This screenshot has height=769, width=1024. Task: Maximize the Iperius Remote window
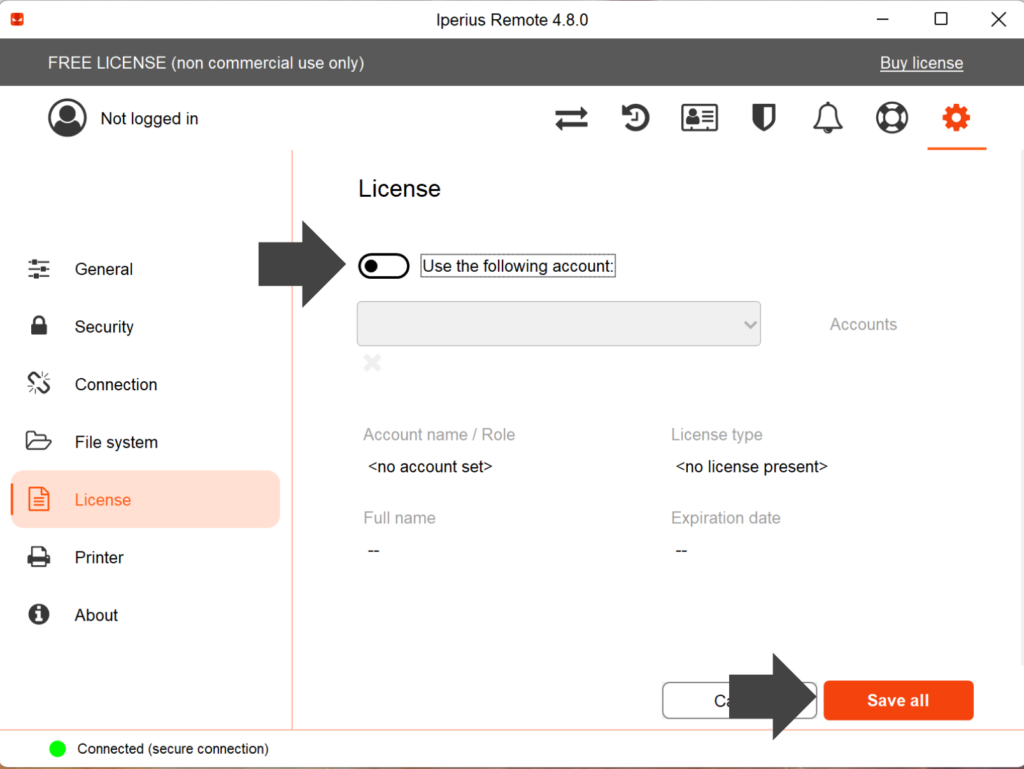tap(940, 20)
